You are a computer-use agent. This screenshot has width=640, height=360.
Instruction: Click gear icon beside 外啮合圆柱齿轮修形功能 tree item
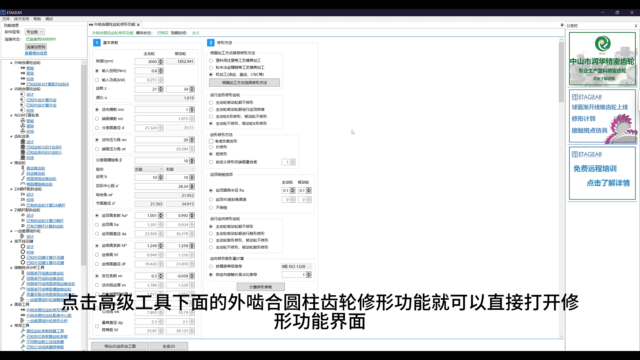(x=23, y=310)
